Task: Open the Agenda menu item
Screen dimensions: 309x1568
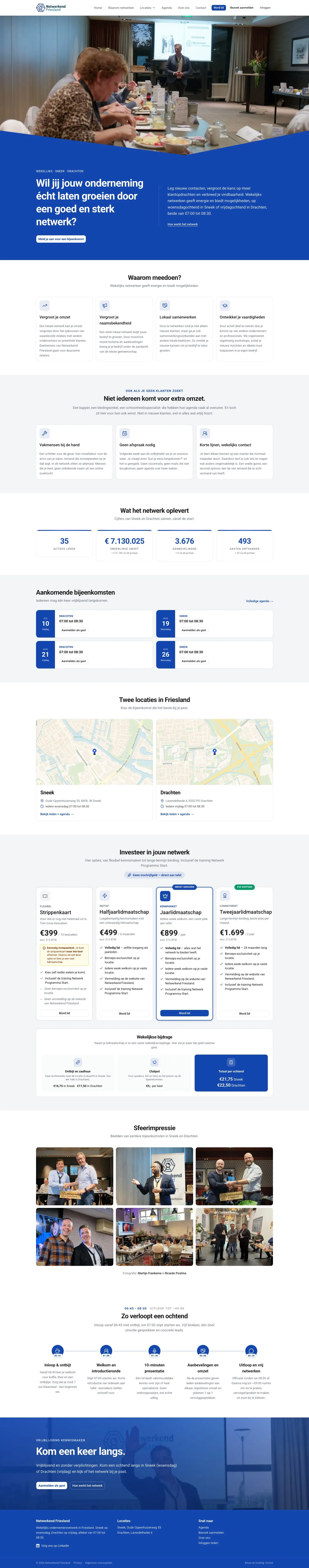Action: click(x=167, y=8)
